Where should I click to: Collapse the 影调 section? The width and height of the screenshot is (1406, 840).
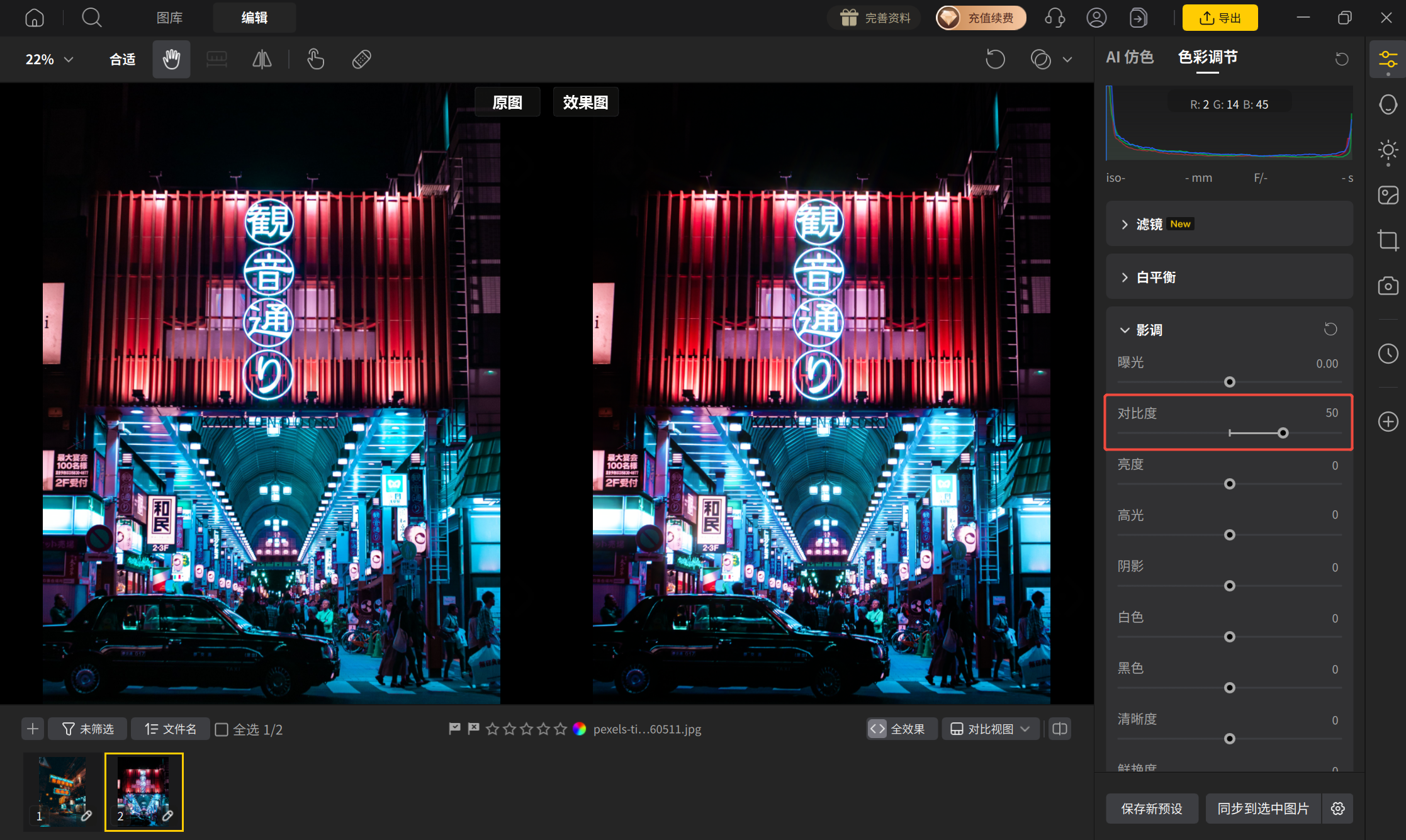tap(1125, 330)
